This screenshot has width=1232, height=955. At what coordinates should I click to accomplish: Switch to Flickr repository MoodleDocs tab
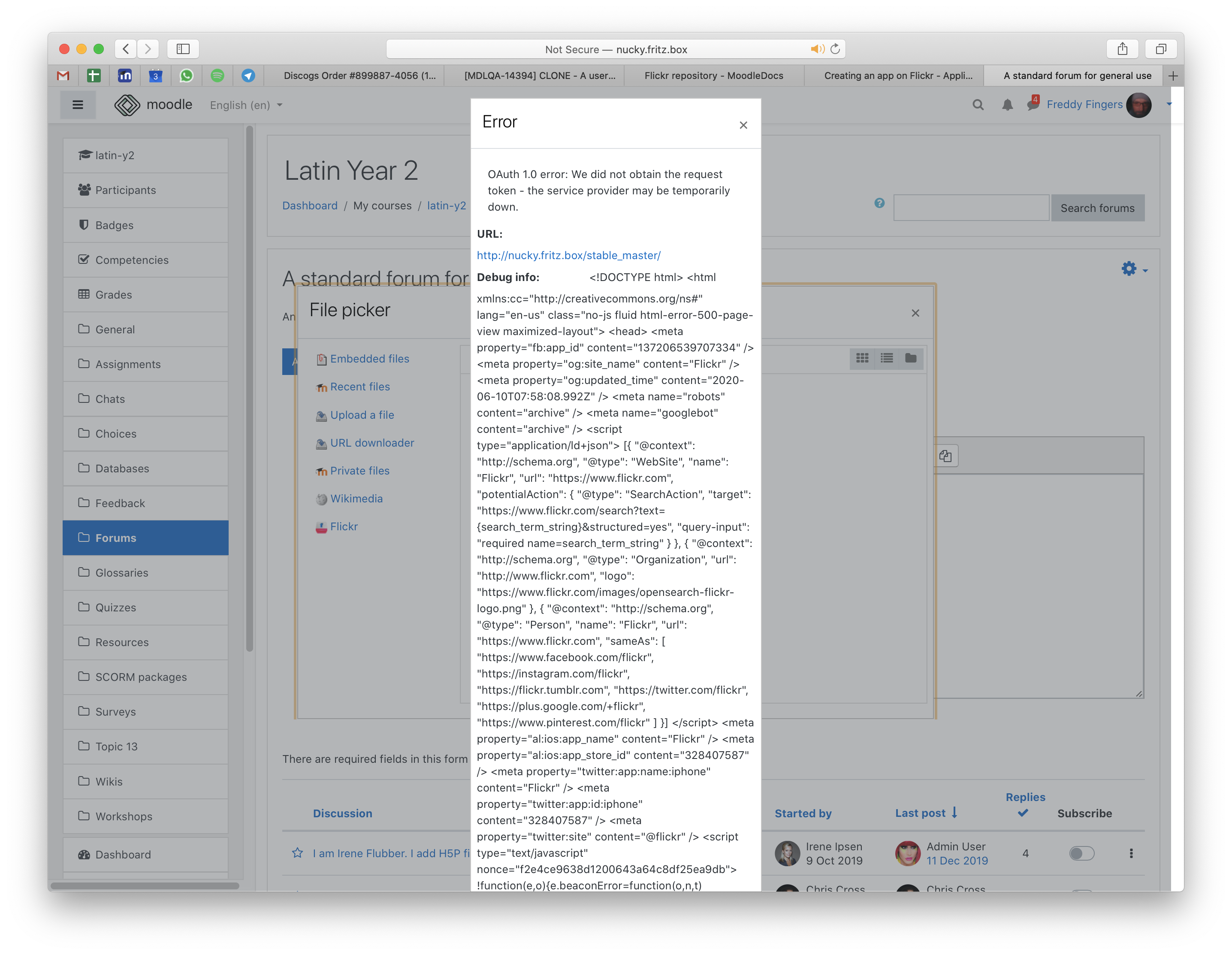713,76
